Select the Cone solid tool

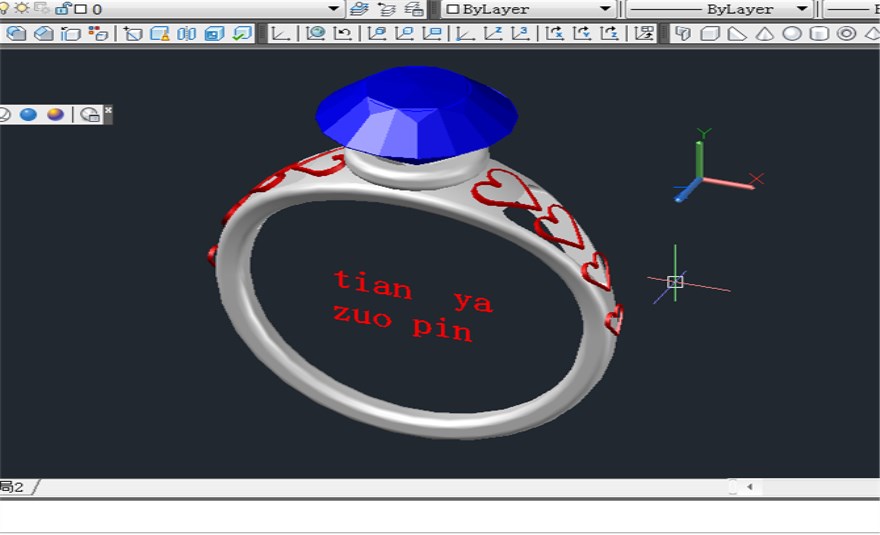tap(764, 33)
